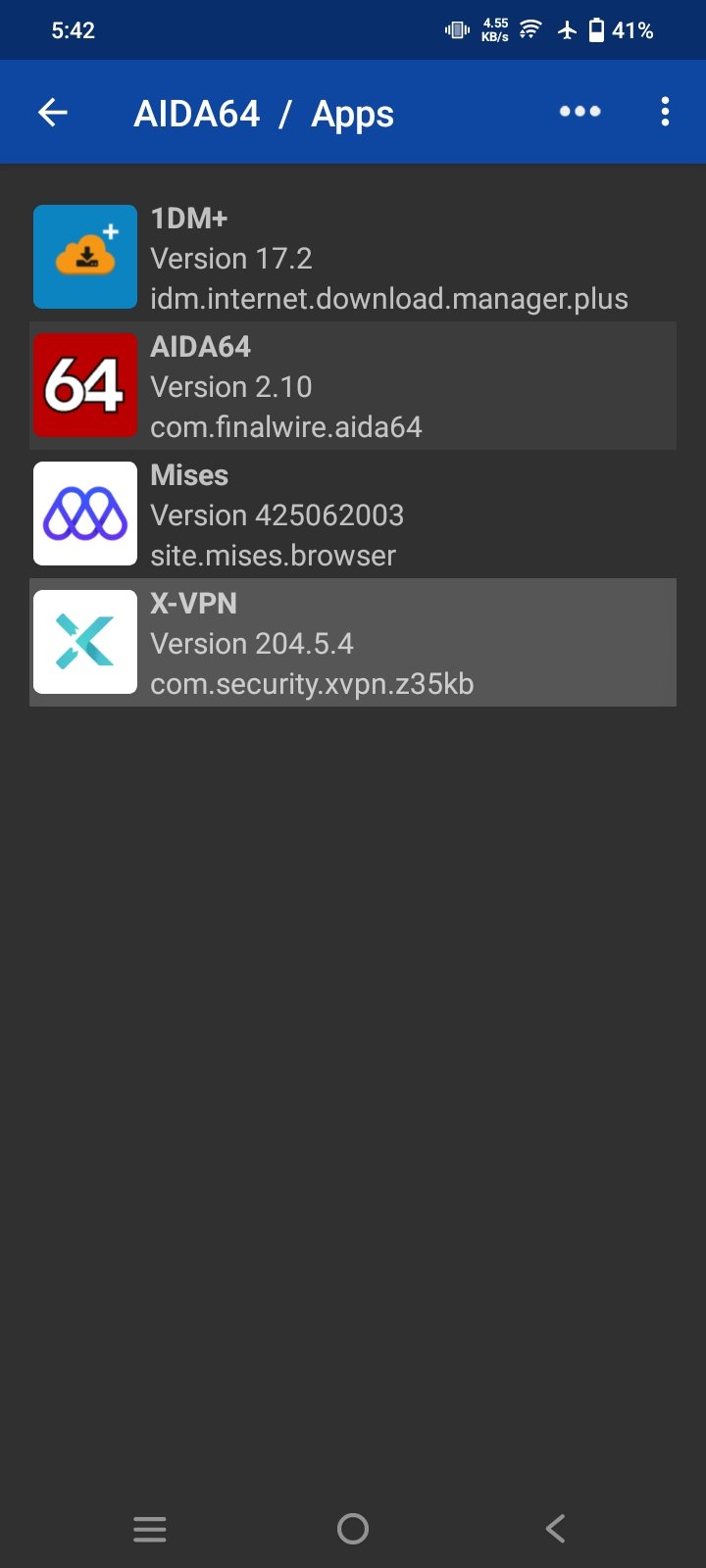Tap the red AIDA64 app icon

(x=85, y=385)
